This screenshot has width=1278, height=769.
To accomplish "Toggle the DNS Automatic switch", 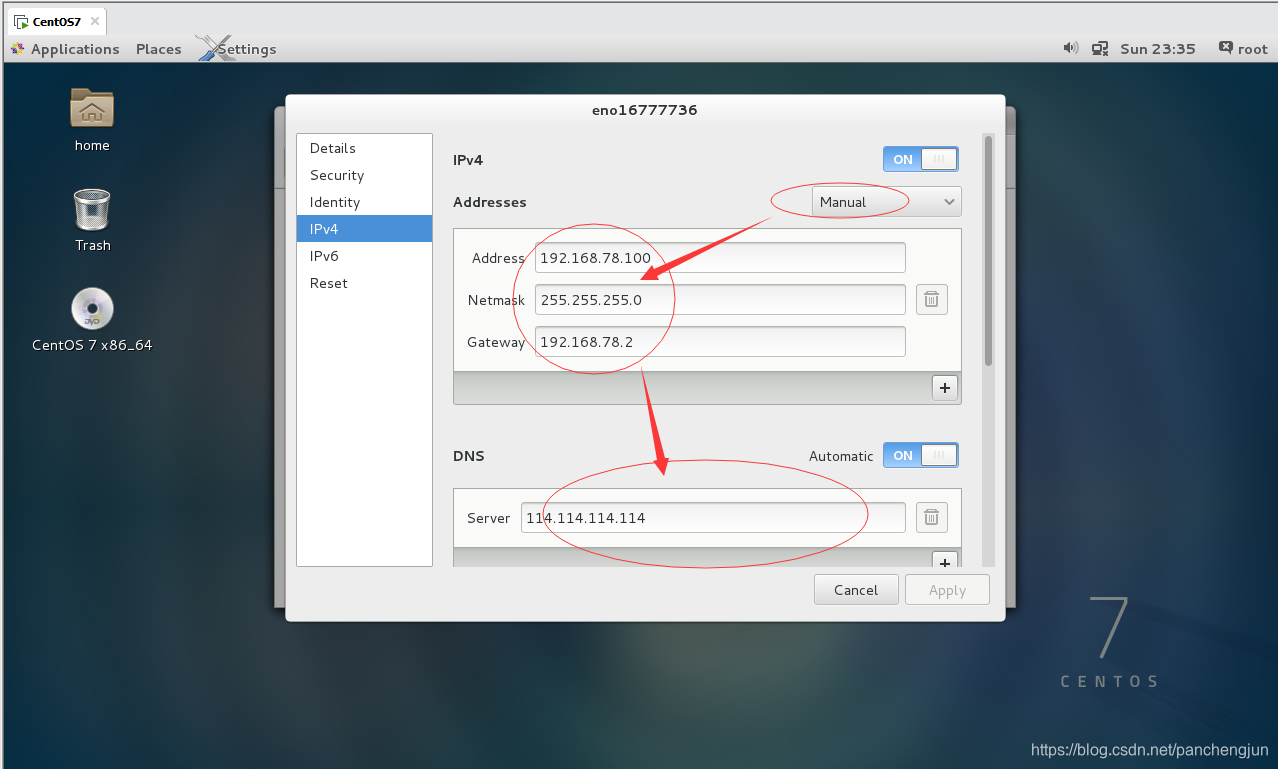I will 920,455.
